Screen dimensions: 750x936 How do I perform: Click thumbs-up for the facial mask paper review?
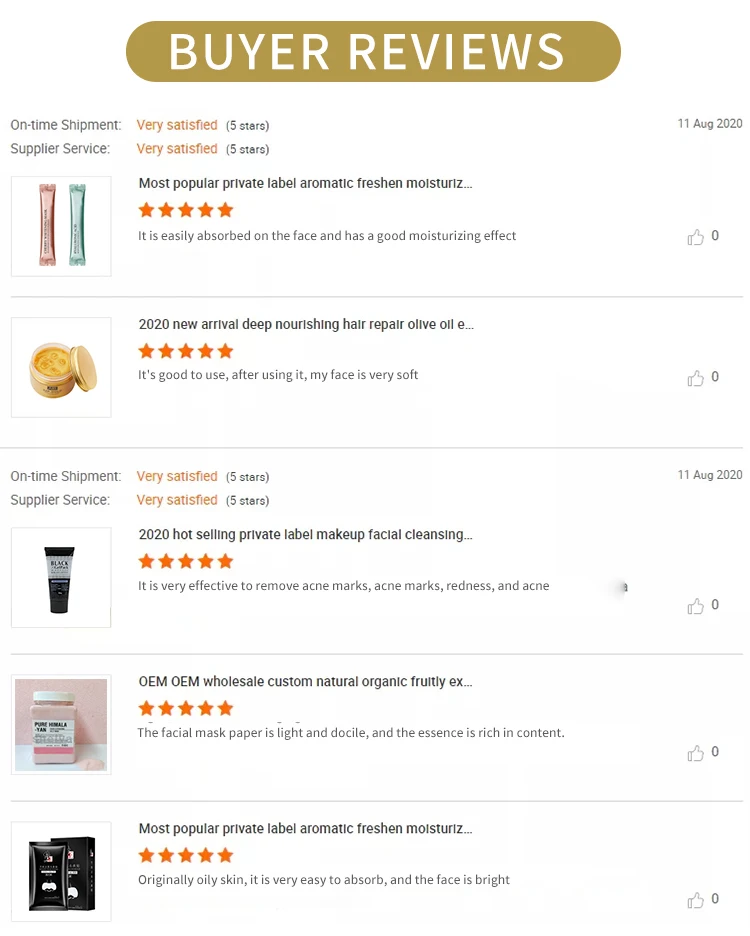click(695, 753)
